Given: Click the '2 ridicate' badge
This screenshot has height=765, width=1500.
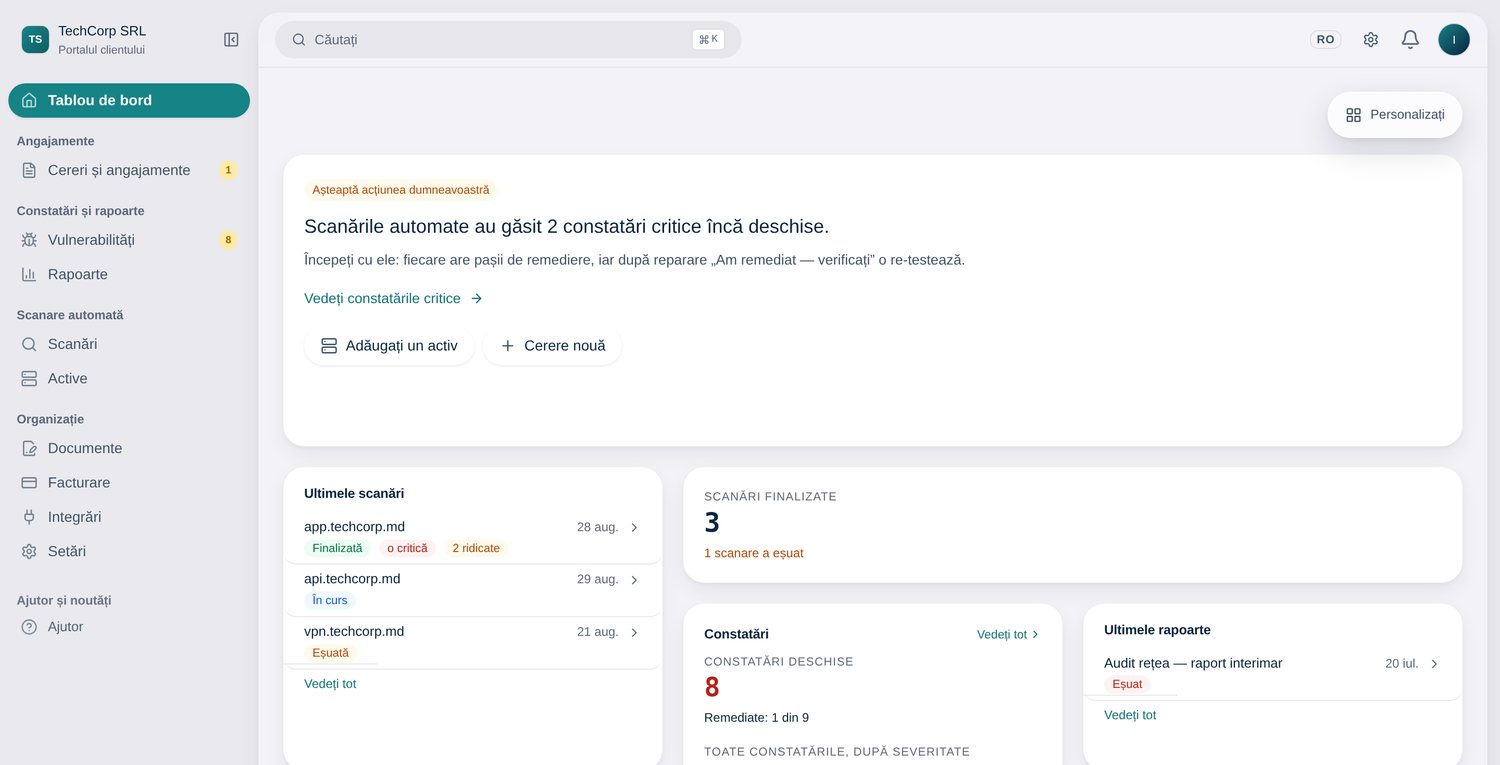Looking at the screenshot, I should click(476, 548).
